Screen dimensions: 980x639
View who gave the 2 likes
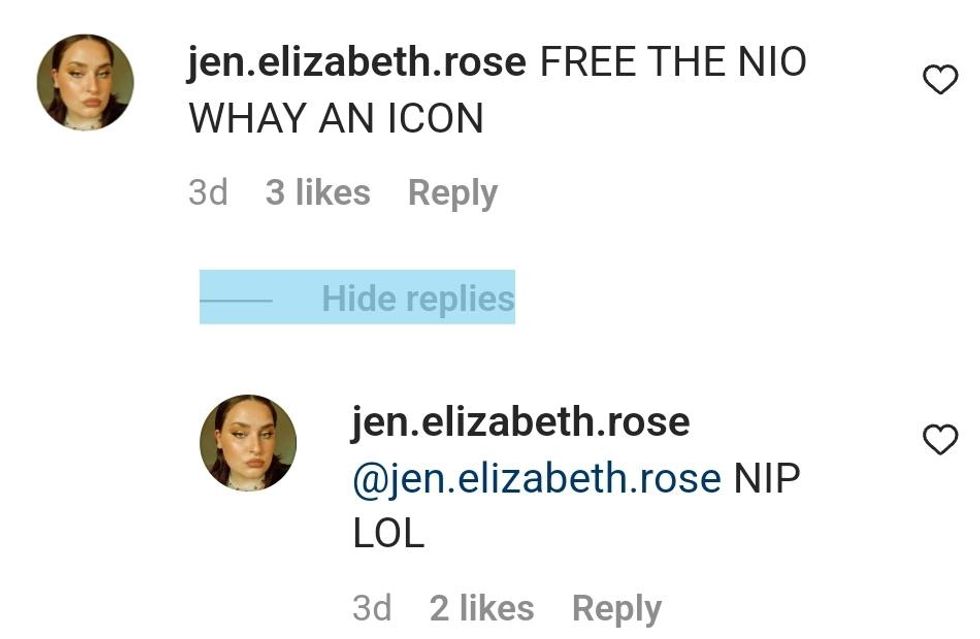click(x=482, y=608)
